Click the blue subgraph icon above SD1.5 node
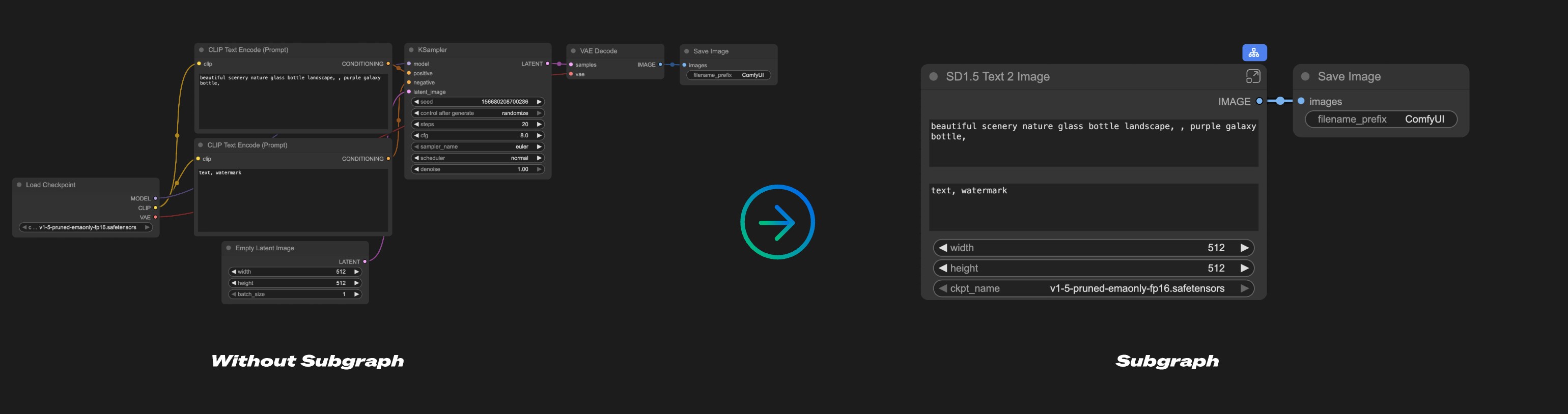1568x414 pixels. click(1254, 53)
